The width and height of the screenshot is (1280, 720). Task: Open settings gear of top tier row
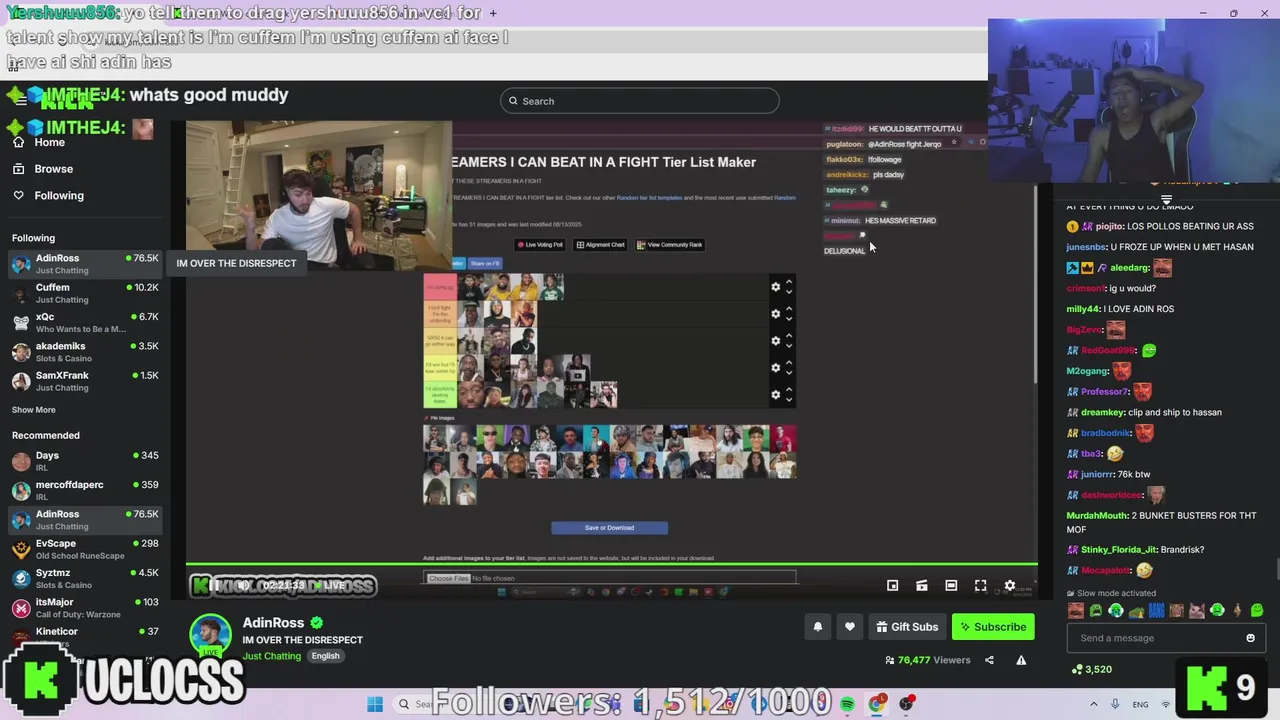click(775, 287)
